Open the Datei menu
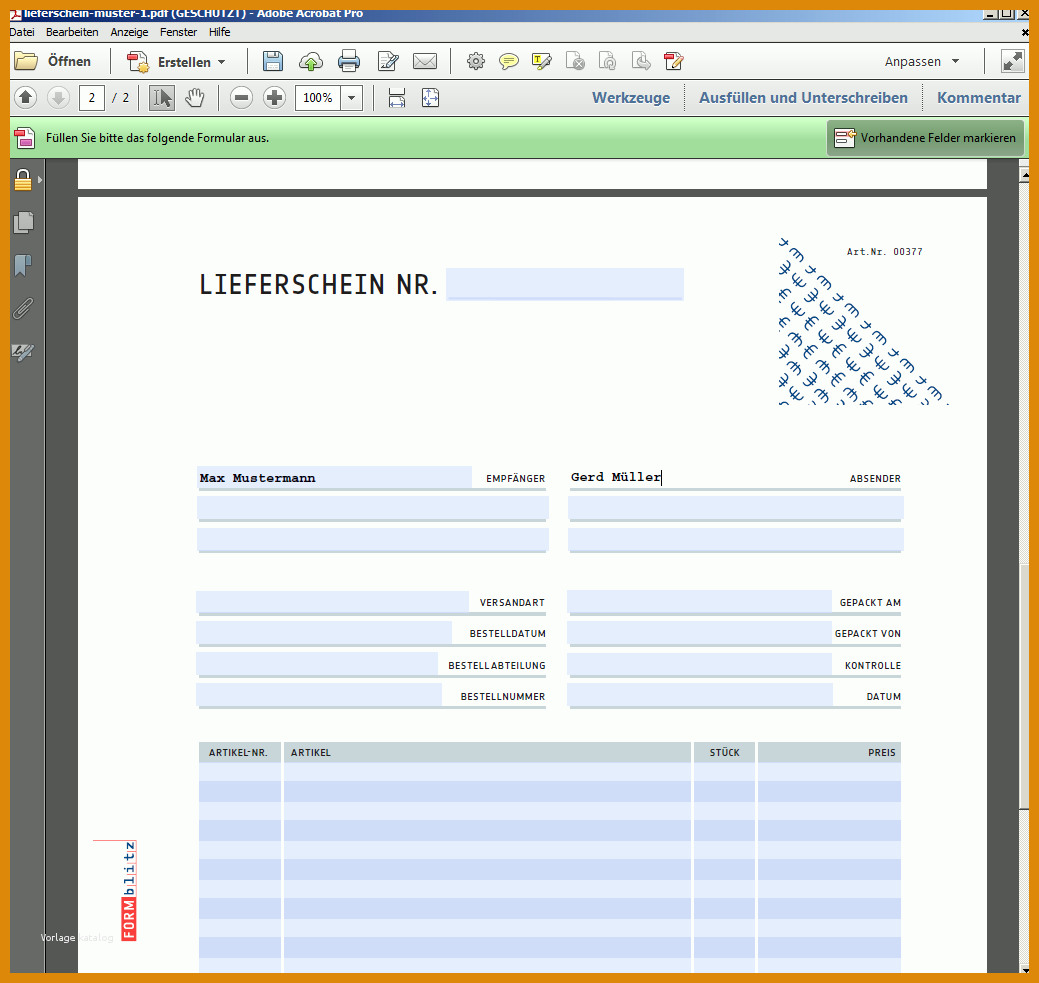The width and height of the screenshot is (1039, 983). [x=22, y=32]
